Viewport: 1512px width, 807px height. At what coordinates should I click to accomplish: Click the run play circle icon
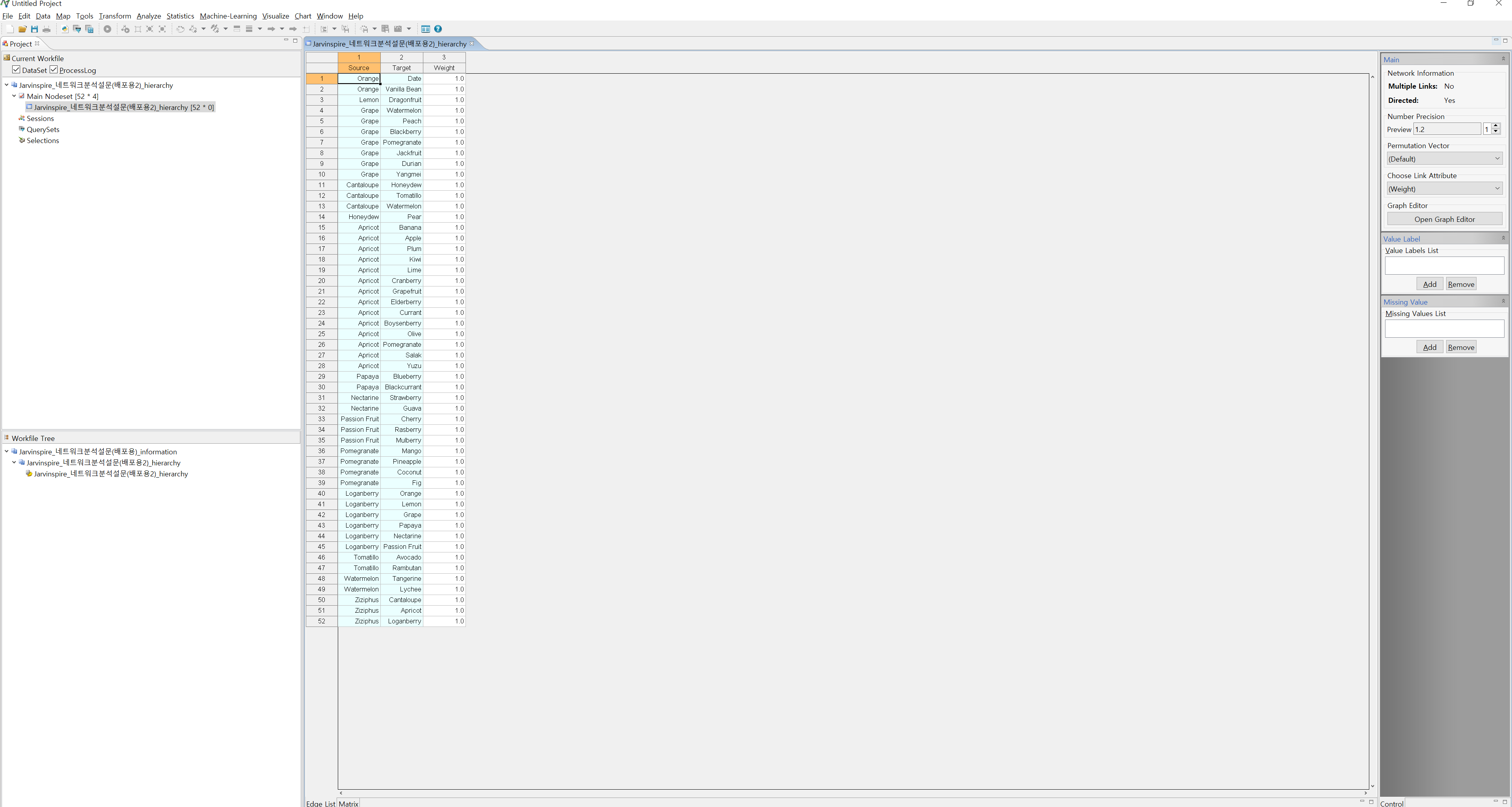coord(108,29)
